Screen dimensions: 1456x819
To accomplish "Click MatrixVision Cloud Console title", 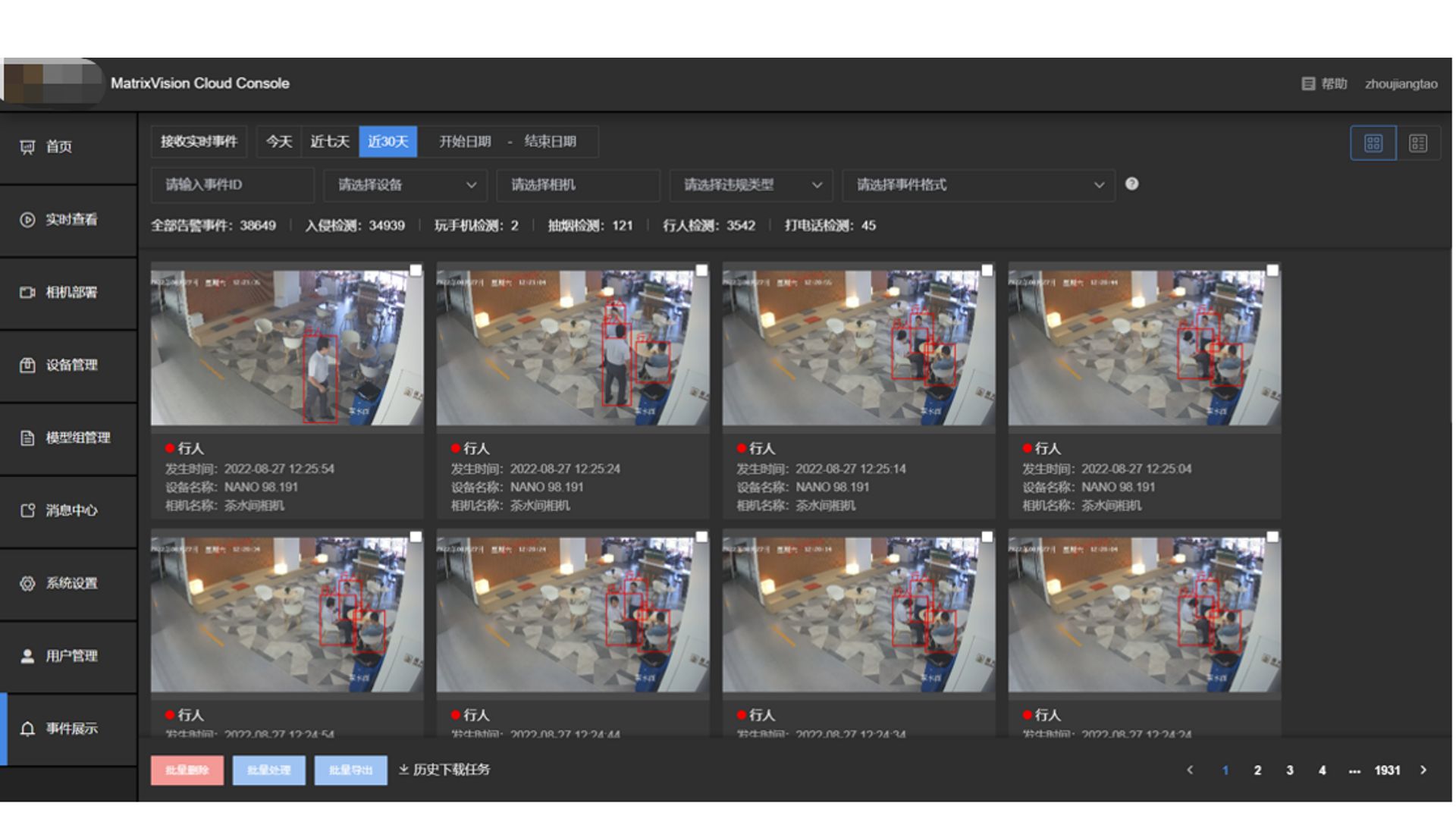I will click(200, 83).
